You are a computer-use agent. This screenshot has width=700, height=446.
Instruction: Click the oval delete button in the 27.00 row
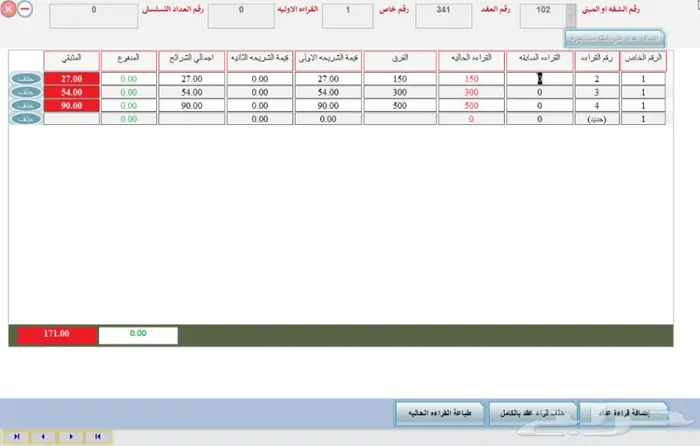tap(26, 79)
